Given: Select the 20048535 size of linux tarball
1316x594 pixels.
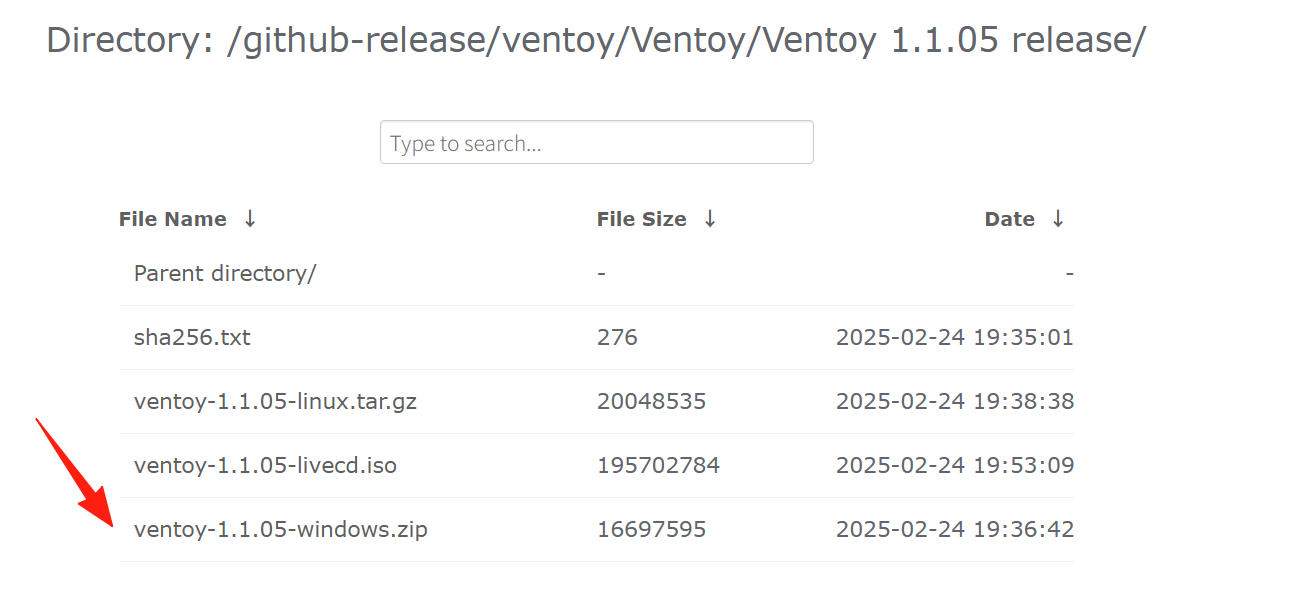Looking at the screenshot, I should coord(651,401).
